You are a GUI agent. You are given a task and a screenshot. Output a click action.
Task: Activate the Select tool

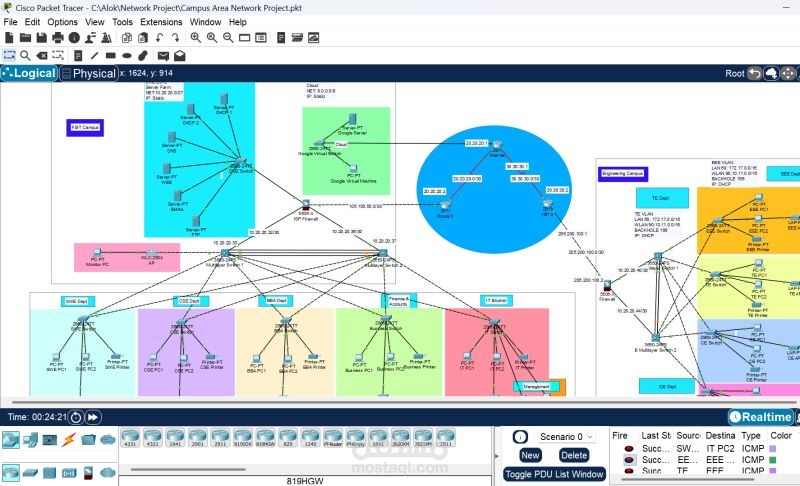click(9, 56)
